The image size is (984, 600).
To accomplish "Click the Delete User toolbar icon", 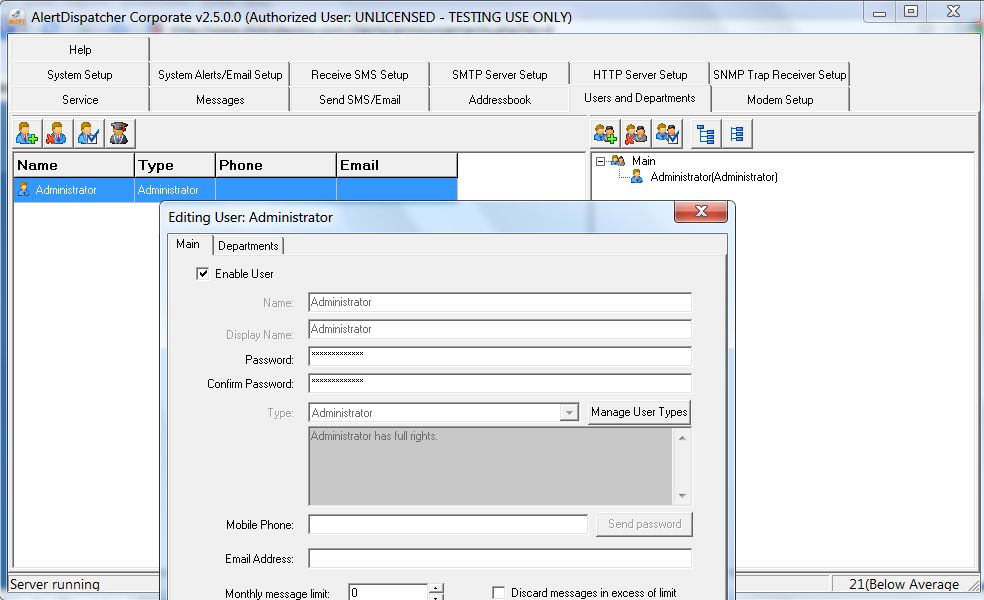I will (x=57, y=134).
